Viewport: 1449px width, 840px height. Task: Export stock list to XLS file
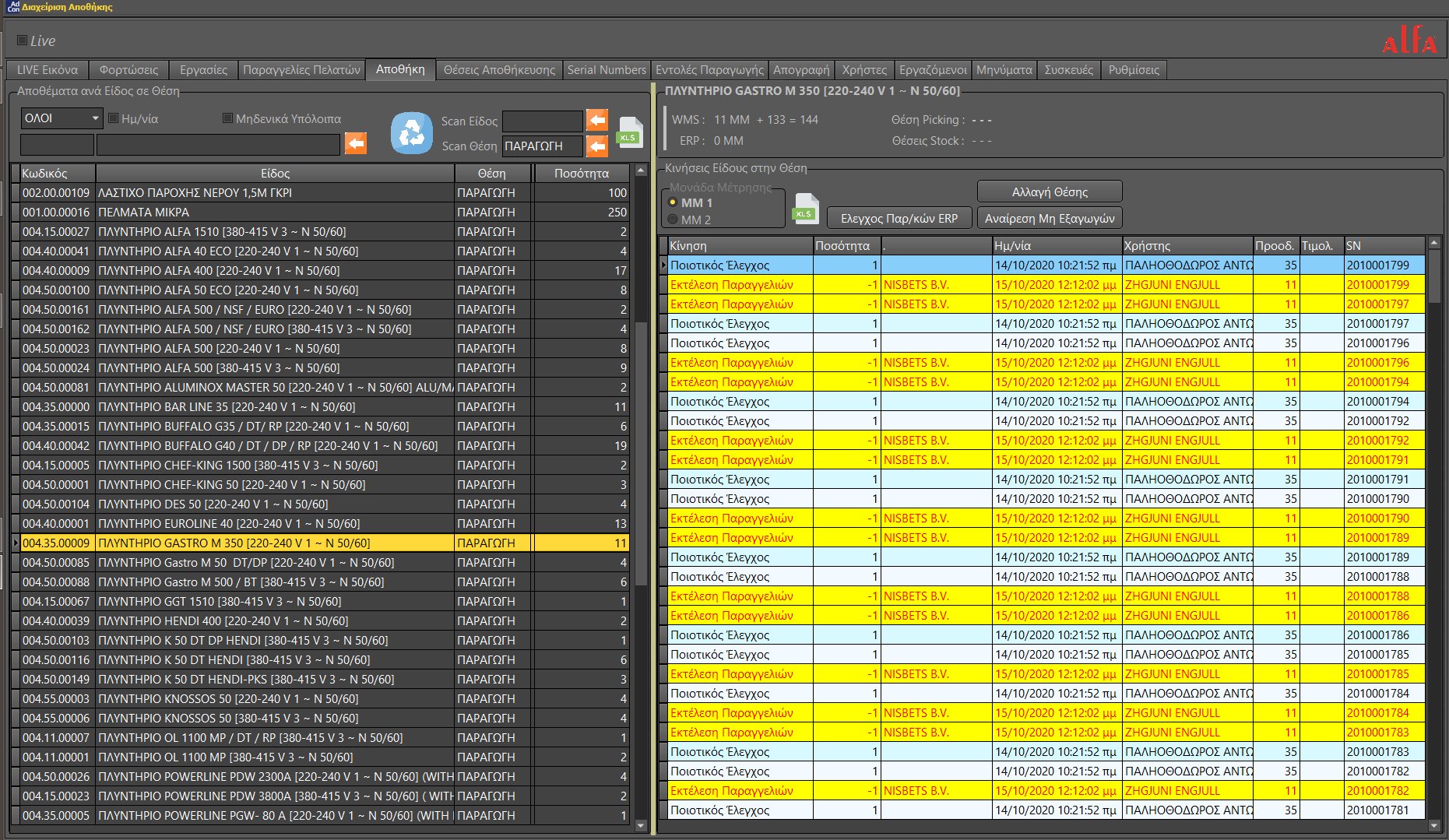(629, 132)
